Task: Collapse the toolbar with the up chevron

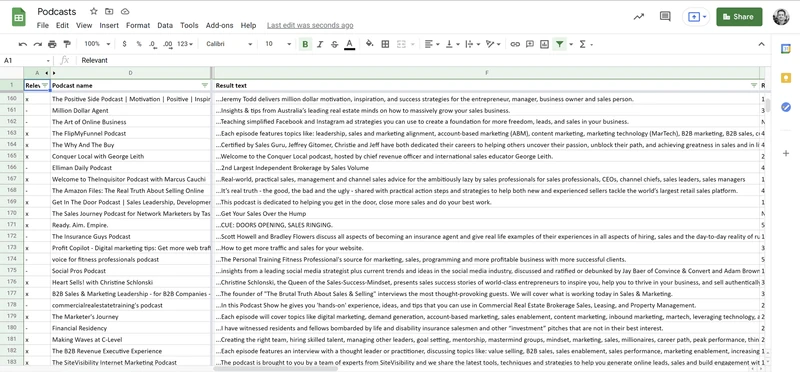Action: (x=761, y=44)
